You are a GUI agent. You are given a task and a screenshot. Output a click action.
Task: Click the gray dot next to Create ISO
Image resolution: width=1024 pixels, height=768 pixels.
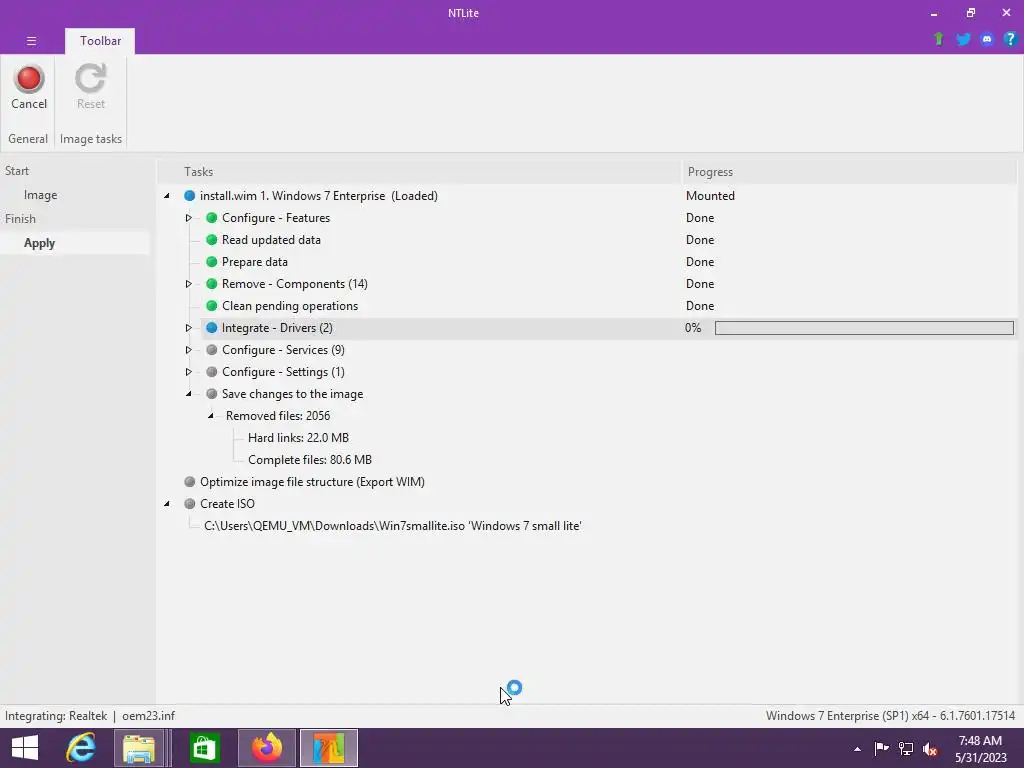point(189,504)
